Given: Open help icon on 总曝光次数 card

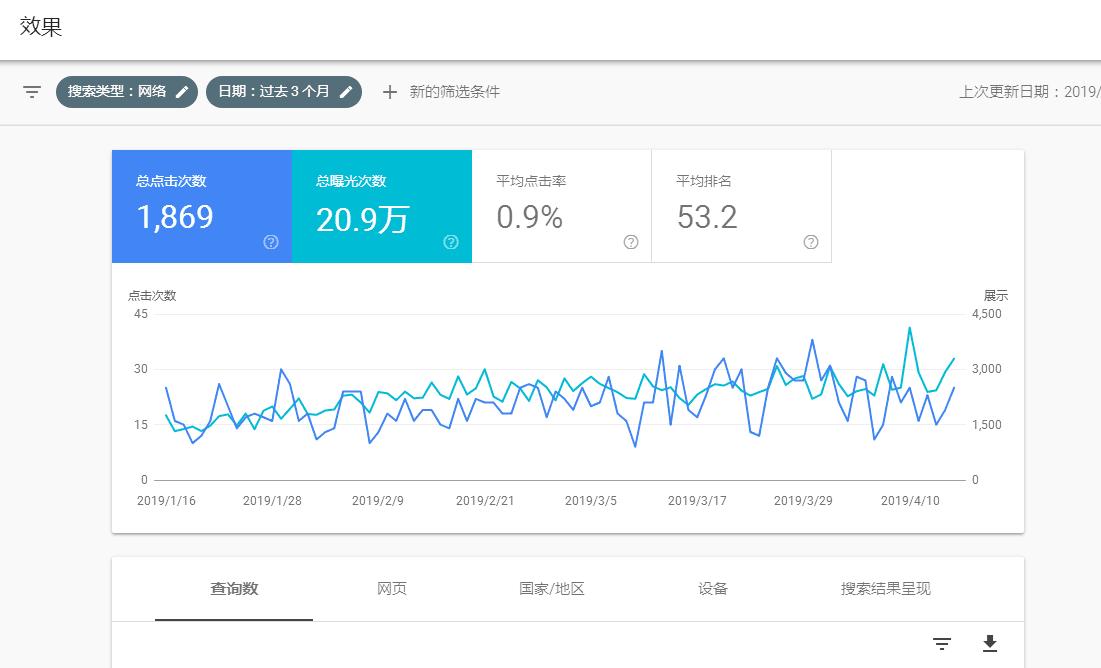Looking at the screenshot, I should pos(451,242).
